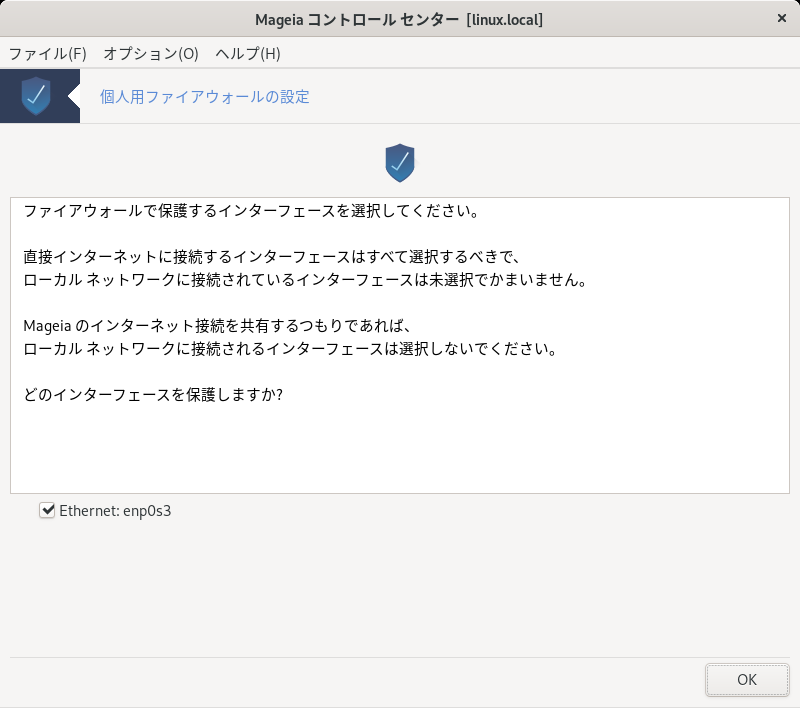The image size is (800, 708).
Task: Confirm with the OK button
Action: pos(747,679)
